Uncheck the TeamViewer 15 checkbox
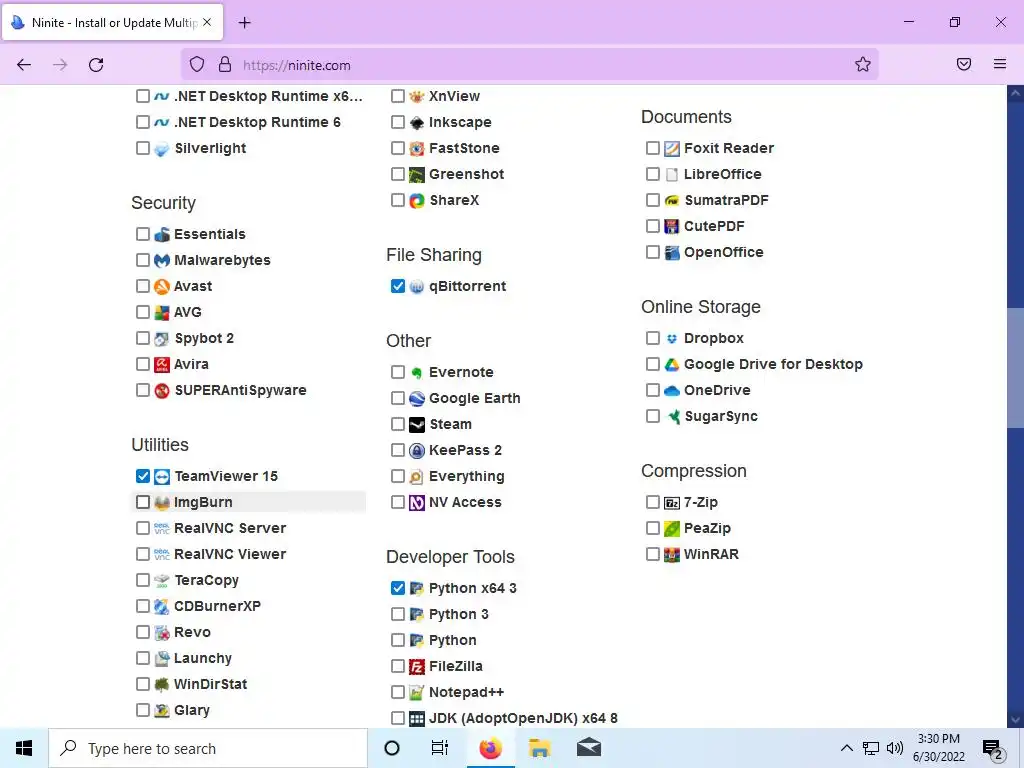The width and height of the screenshot is (1024, 768). [143, 476]
